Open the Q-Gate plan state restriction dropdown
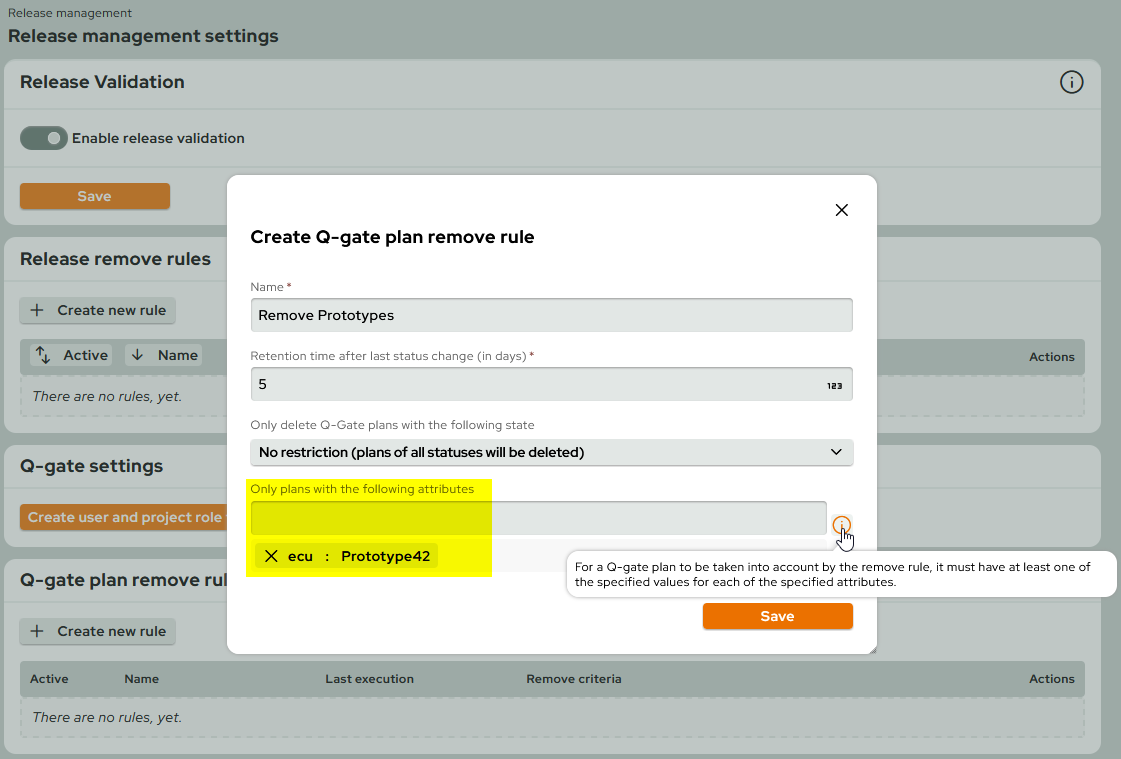 coord(551,452)
